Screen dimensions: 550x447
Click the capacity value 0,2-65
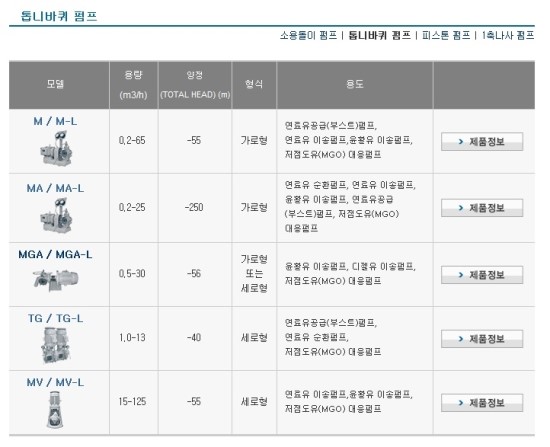pos(132,140)
